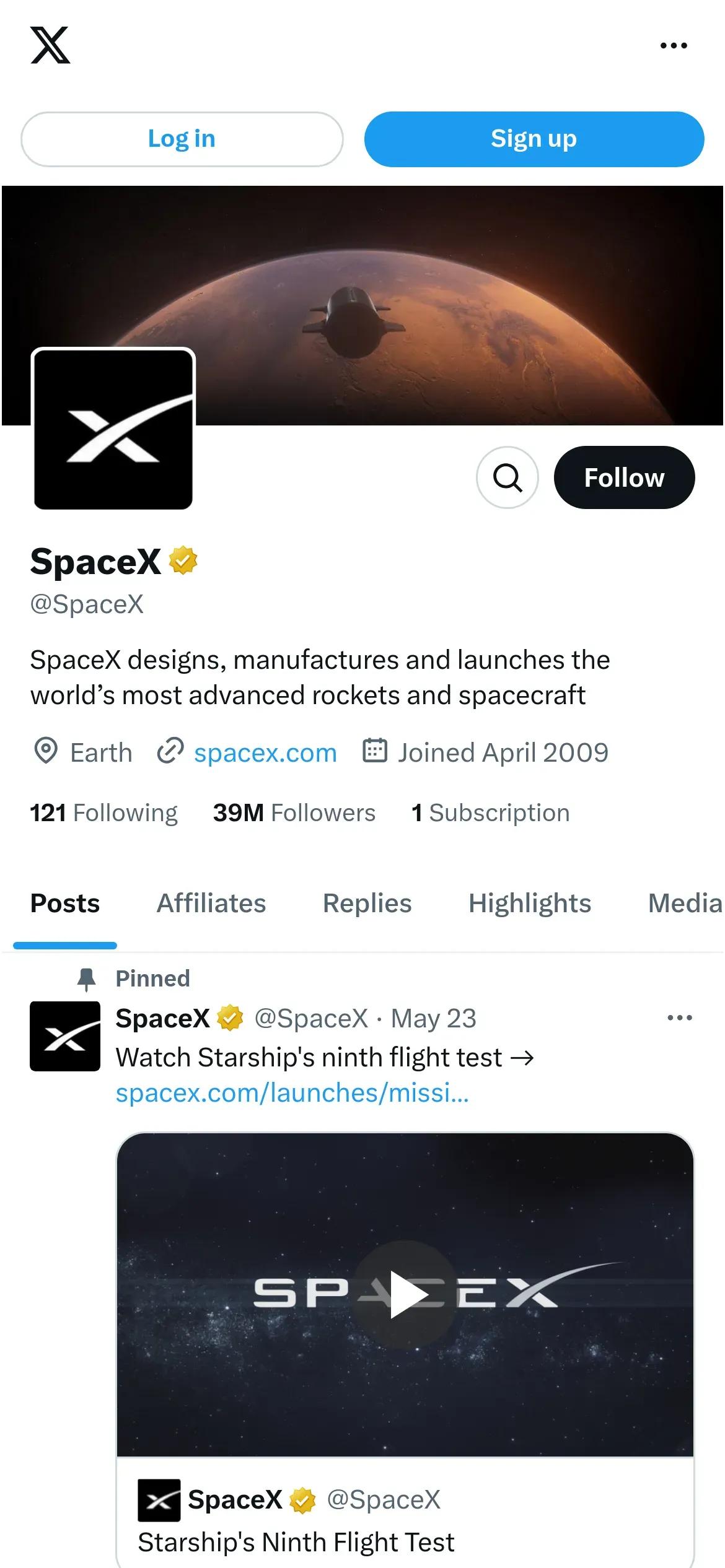
Task: Click the SpaceX avatar on the pinned post
Action: [x=65, y=1036]
